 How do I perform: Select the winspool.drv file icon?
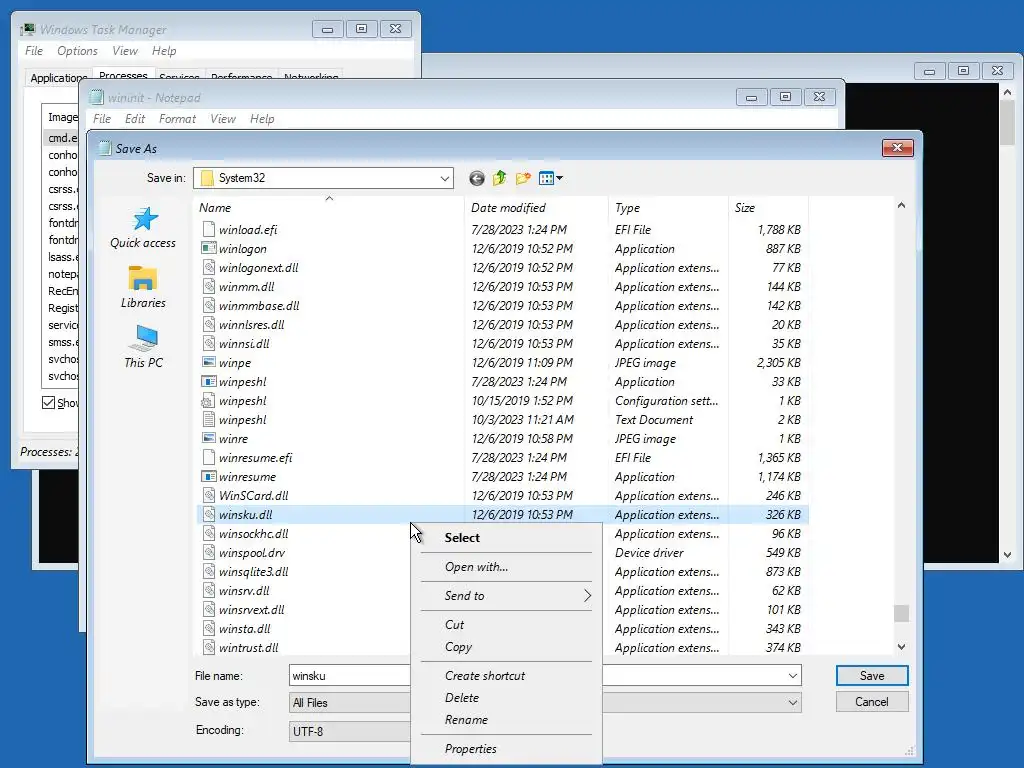click(208, 552)
